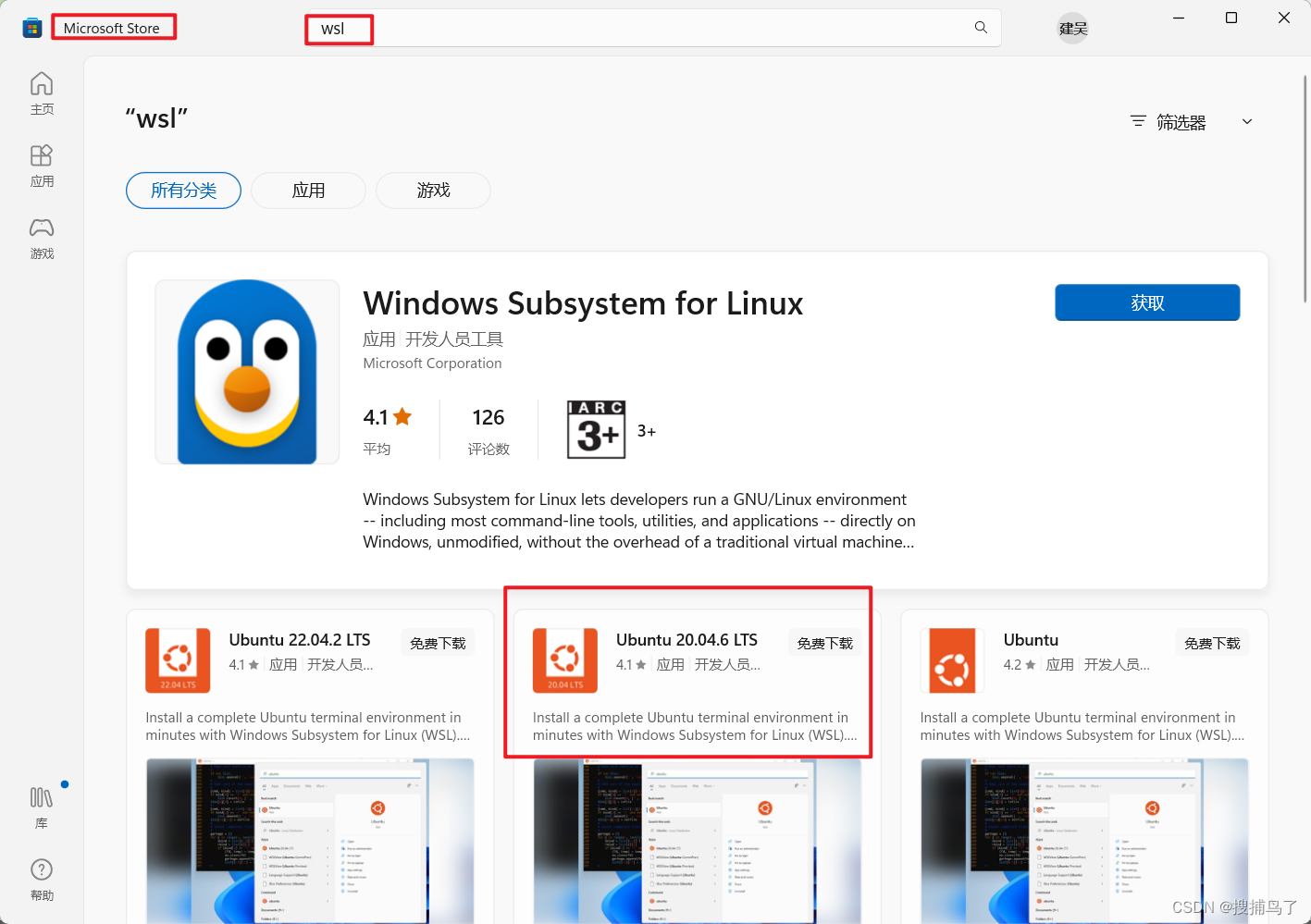Click the Ubuntu 20.04.6 LTS app icon

point(565,660)
